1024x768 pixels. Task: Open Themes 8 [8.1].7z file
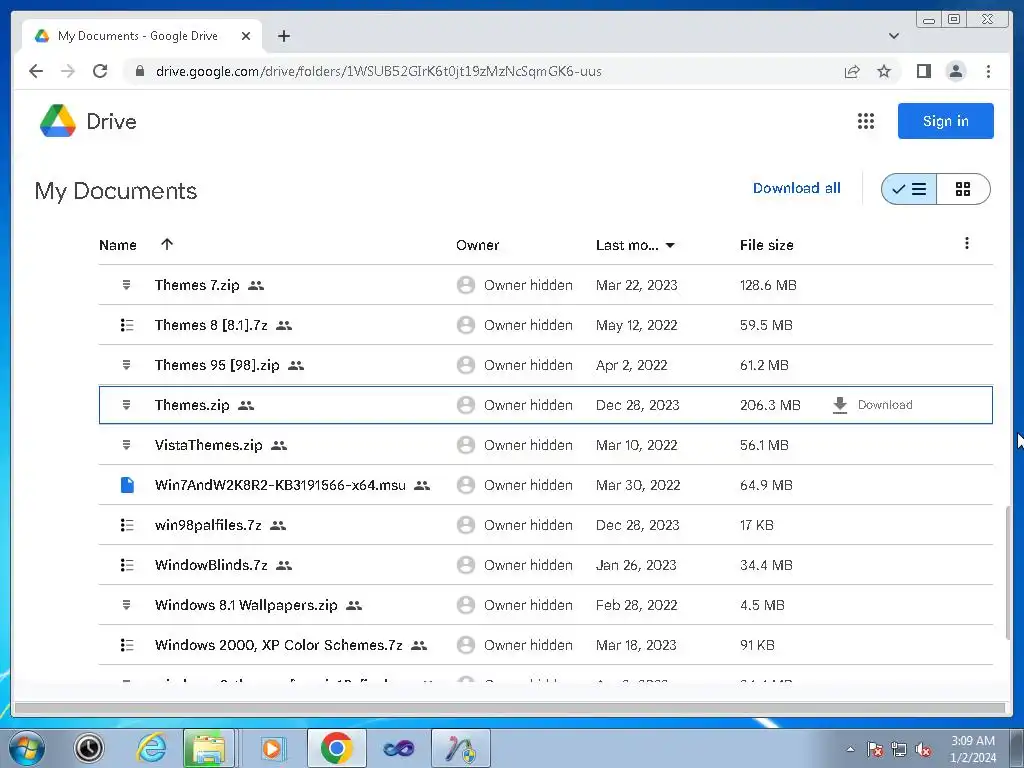pos(211,325)
